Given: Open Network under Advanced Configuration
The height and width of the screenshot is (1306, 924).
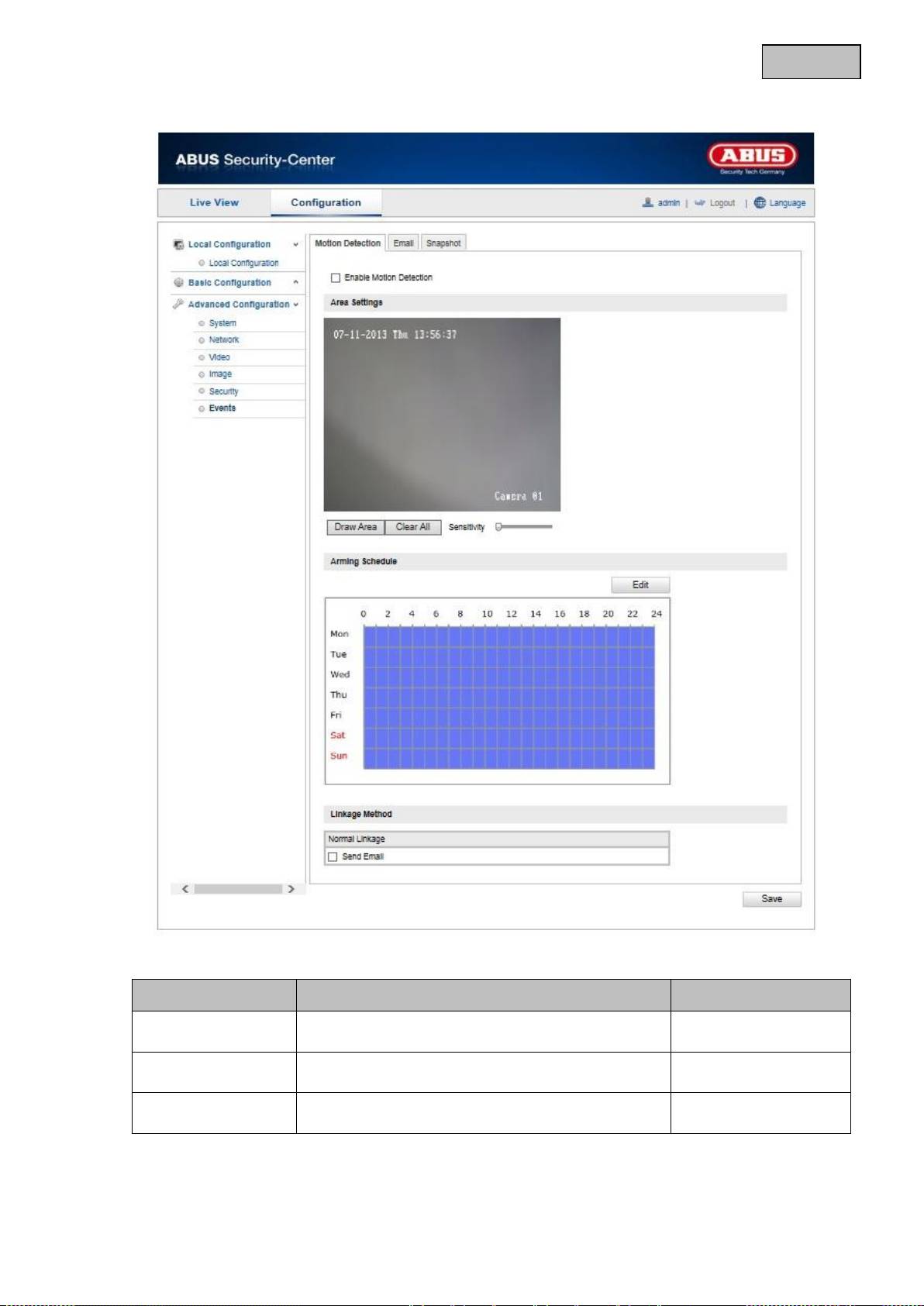Looking at the screenshot, I should pos(224,340).
